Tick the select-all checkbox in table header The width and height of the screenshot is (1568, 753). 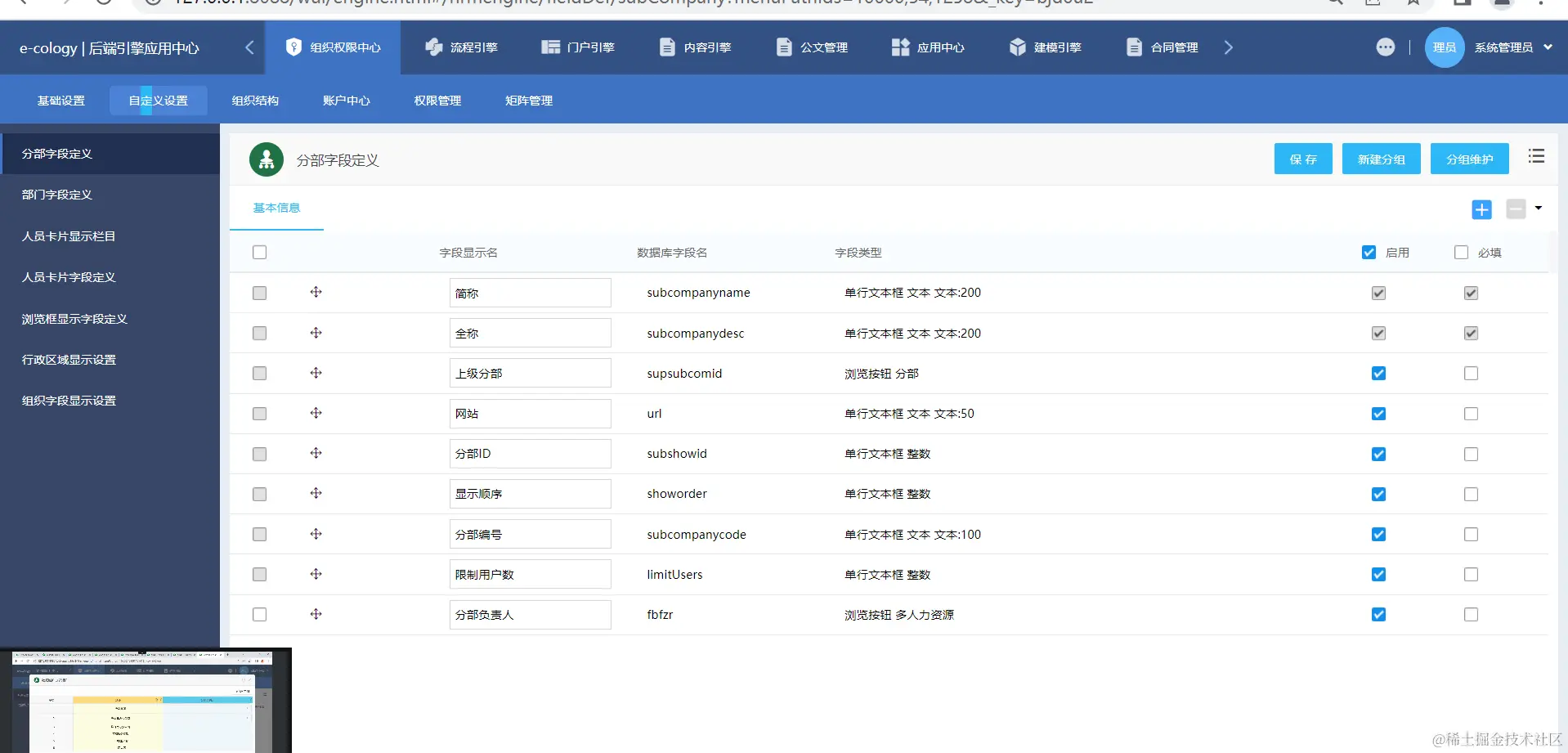tap(259, 253)
